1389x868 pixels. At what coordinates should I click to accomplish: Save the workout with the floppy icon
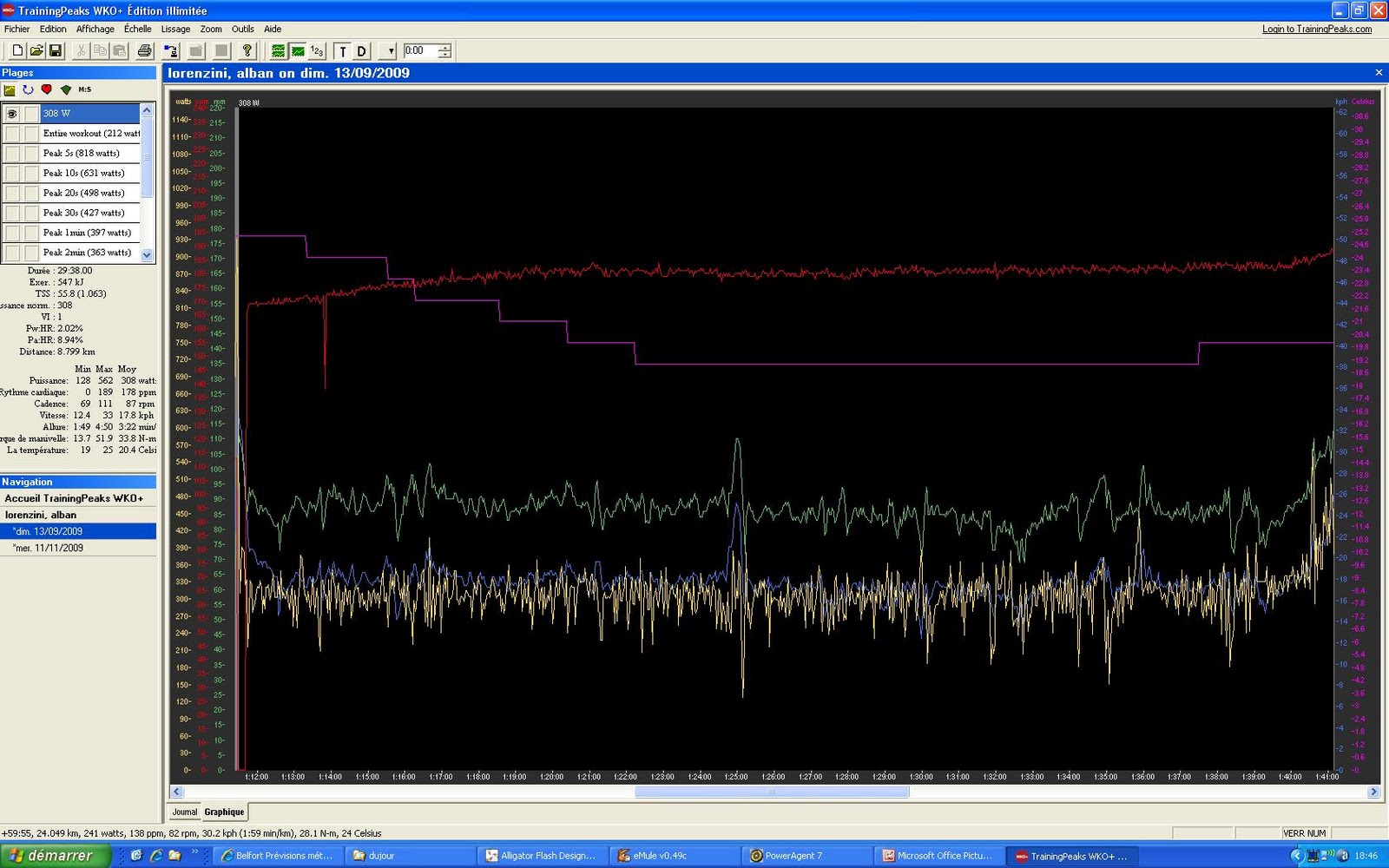[x=56, y=51]
